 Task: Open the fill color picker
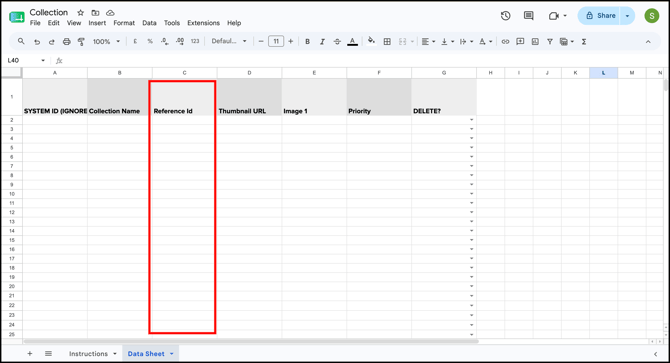pos(371,41)
